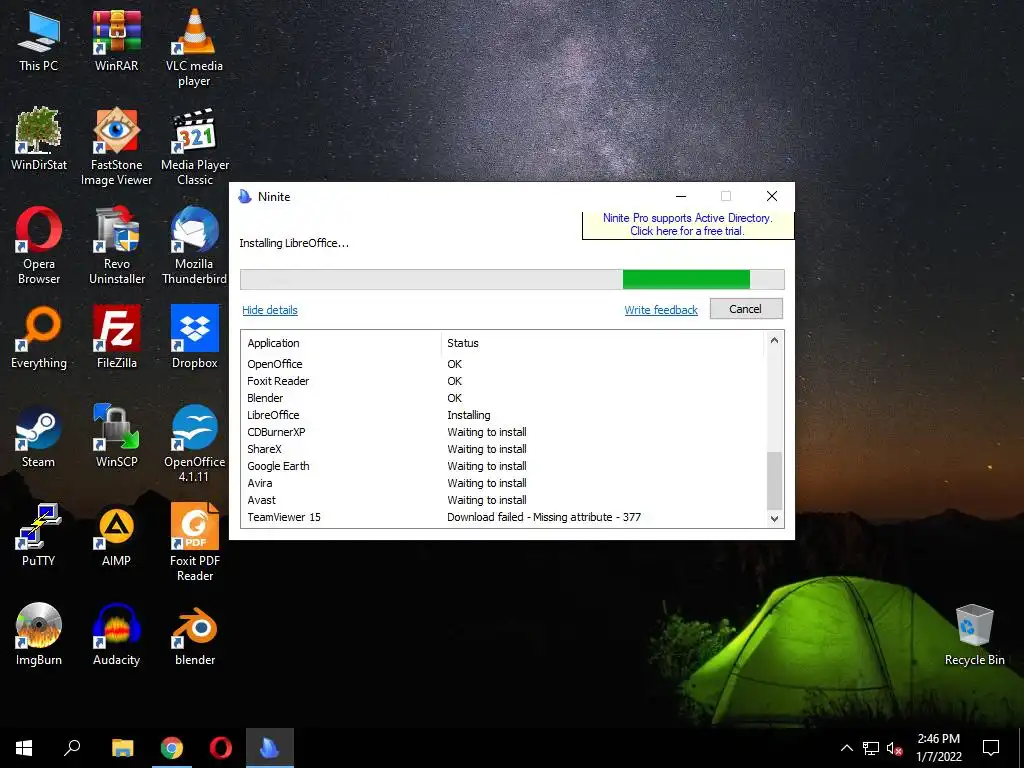Click the Application column header
This screenshot has height=768, width=1024.
point(341,343)
